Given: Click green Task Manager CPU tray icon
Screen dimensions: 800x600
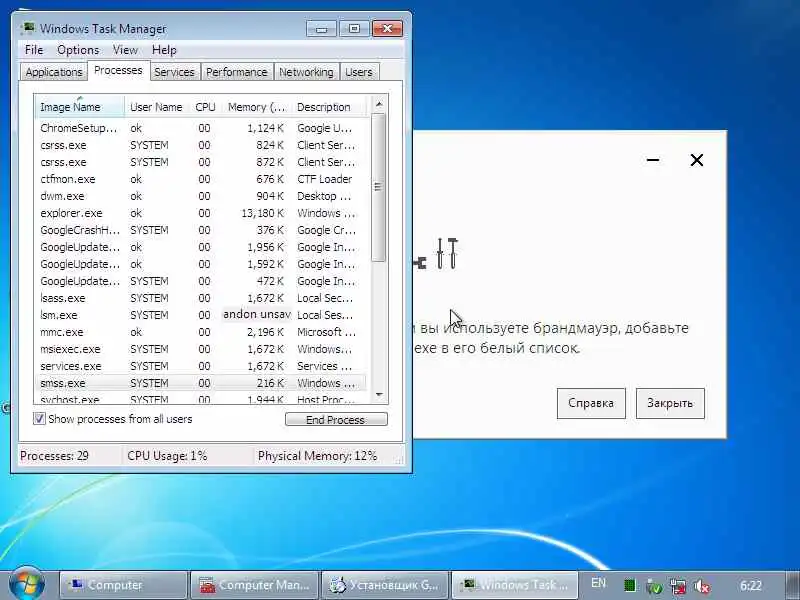Looking at the screenshot, I should pos(630,586).
